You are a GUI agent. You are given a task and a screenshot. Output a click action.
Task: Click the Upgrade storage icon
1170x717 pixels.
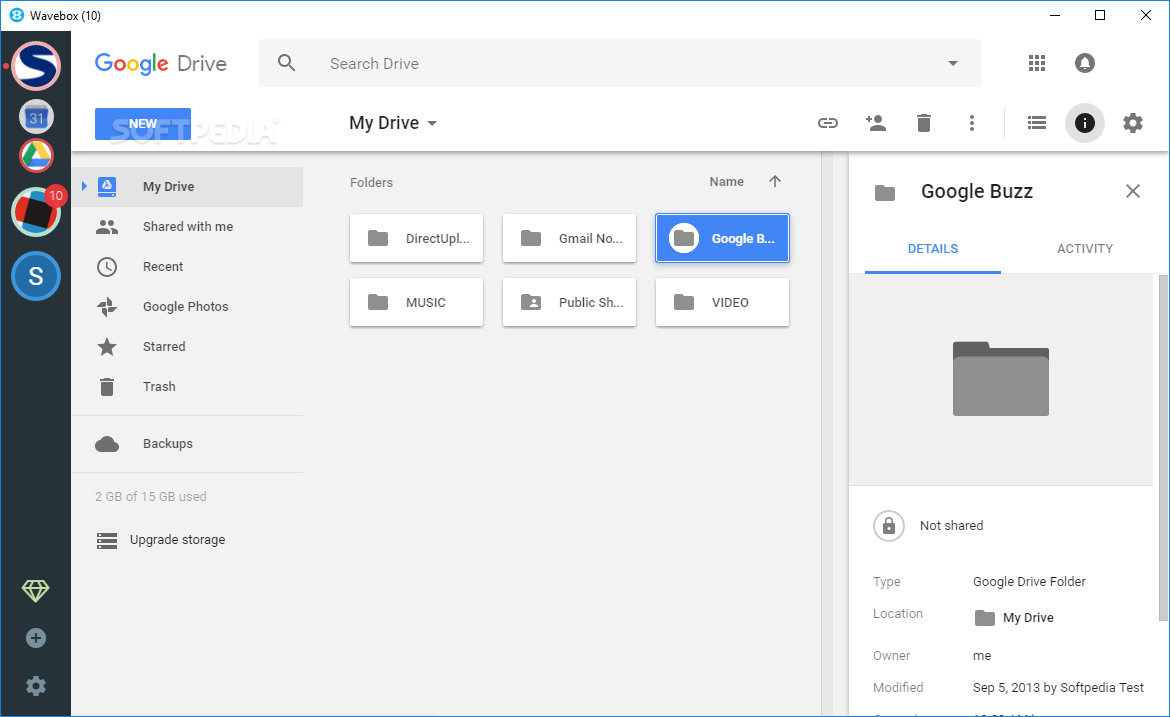(107, 540)
